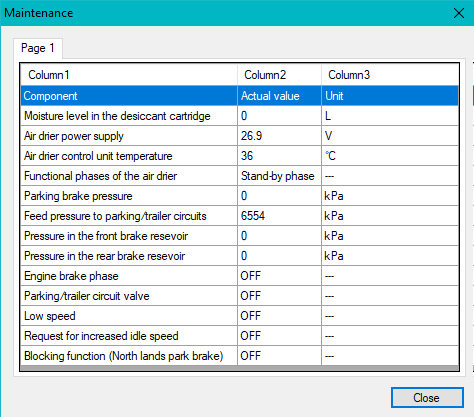474x417 pixels.
Task: Select the Air drier power supply row
Action: [x=240, y=136]
